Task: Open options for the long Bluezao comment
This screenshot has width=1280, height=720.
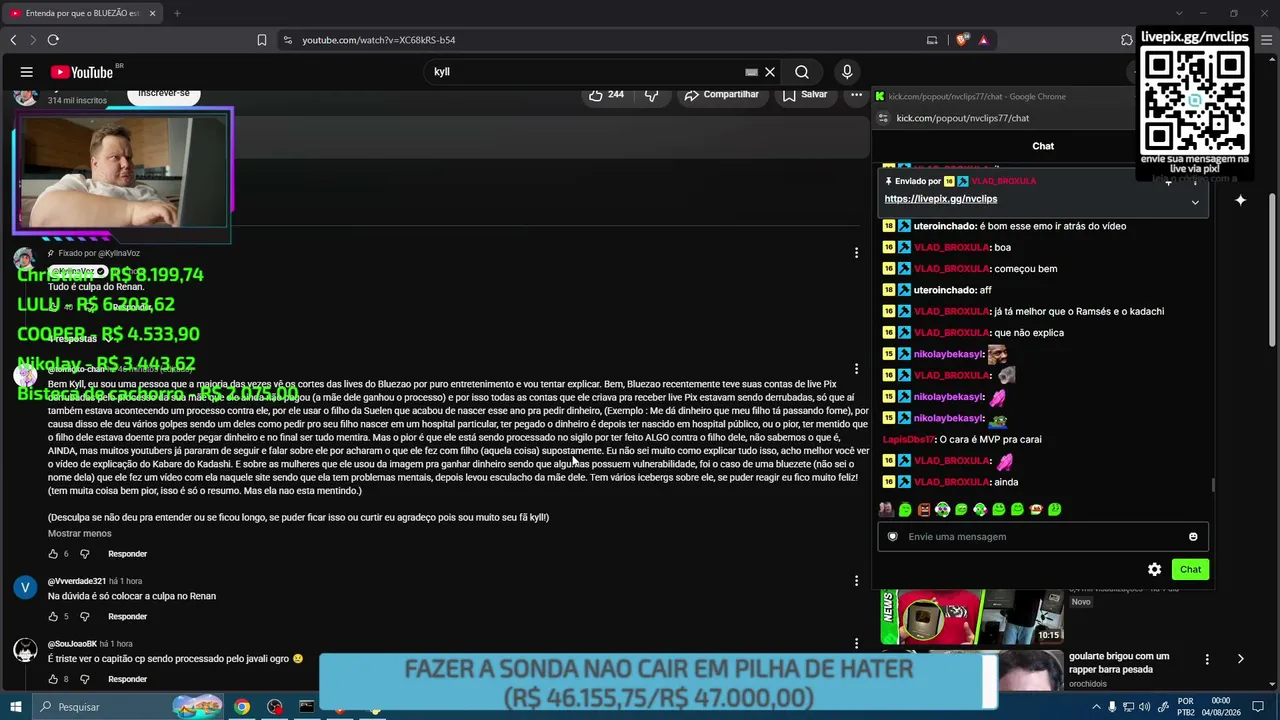Action: (x=856, y=368)
